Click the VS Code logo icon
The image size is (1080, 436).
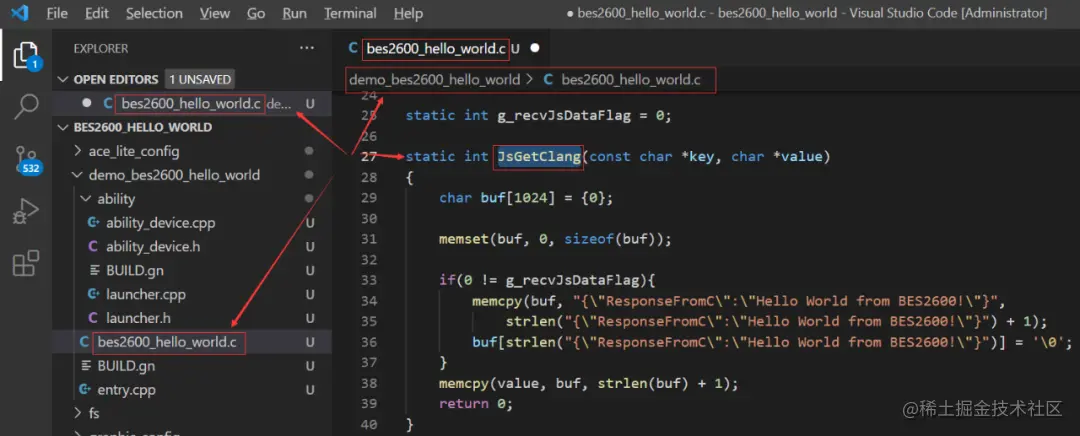pos(20,13)
